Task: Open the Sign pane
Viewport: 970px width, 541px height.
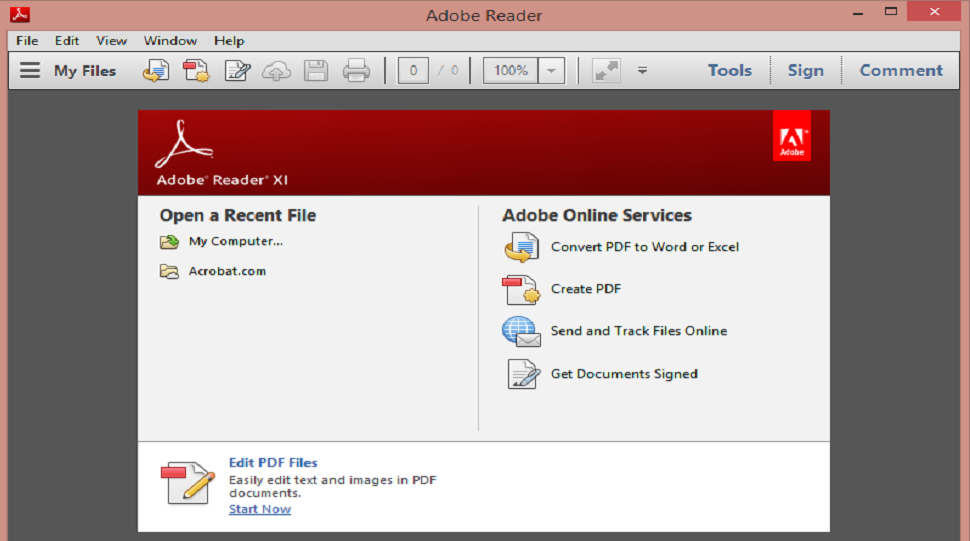Action: tap(805, 70)
